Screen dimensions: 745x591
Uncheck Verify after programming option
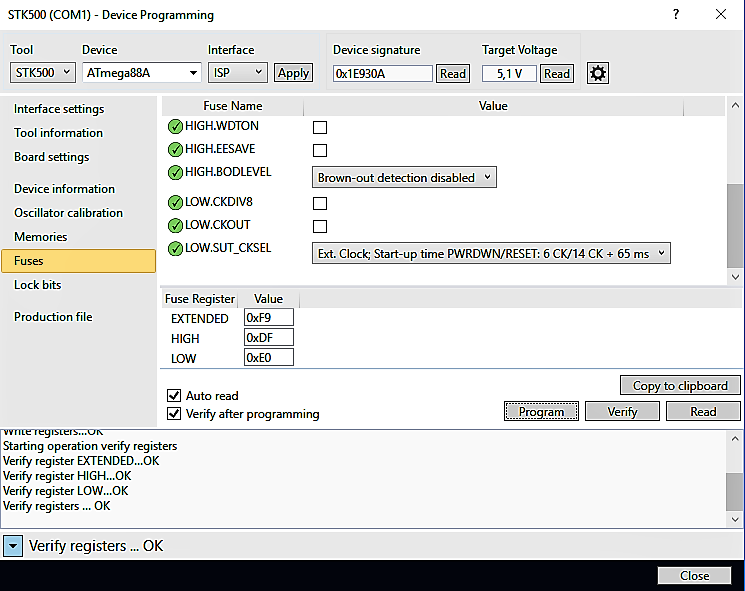174,413
